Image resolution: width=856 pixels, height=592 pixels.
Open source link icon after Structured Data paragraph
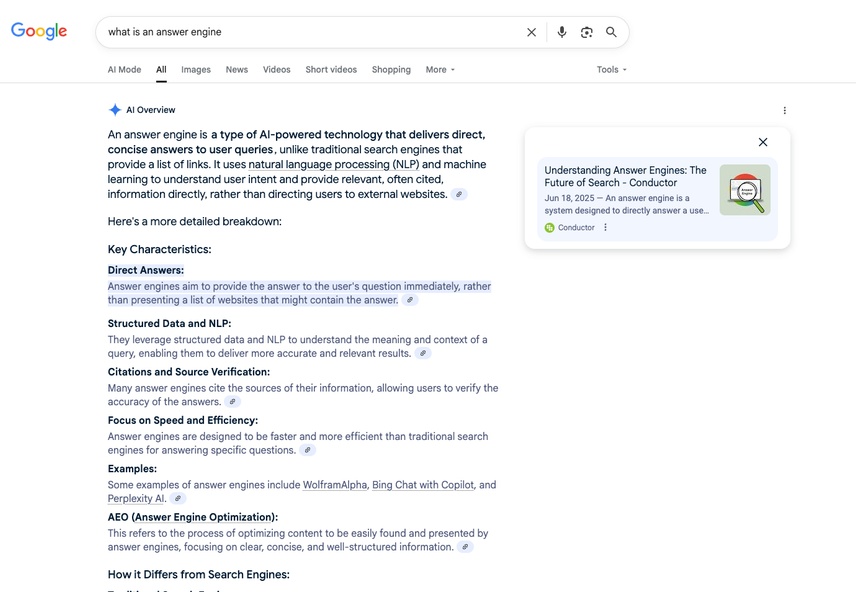click(423, 353)
